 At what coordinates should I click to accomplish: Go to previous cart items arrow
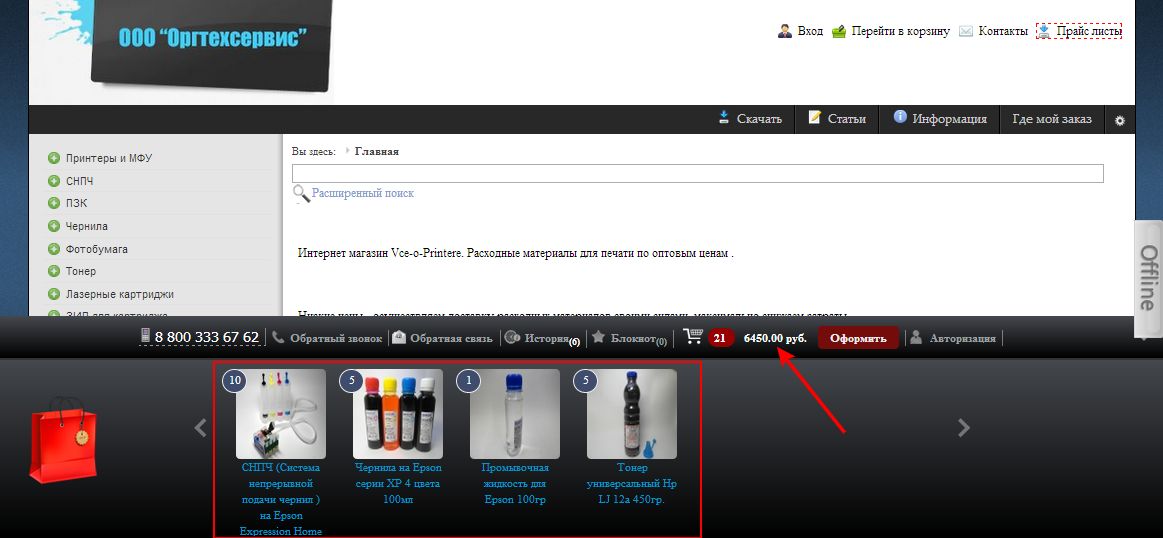click(200, 427)
